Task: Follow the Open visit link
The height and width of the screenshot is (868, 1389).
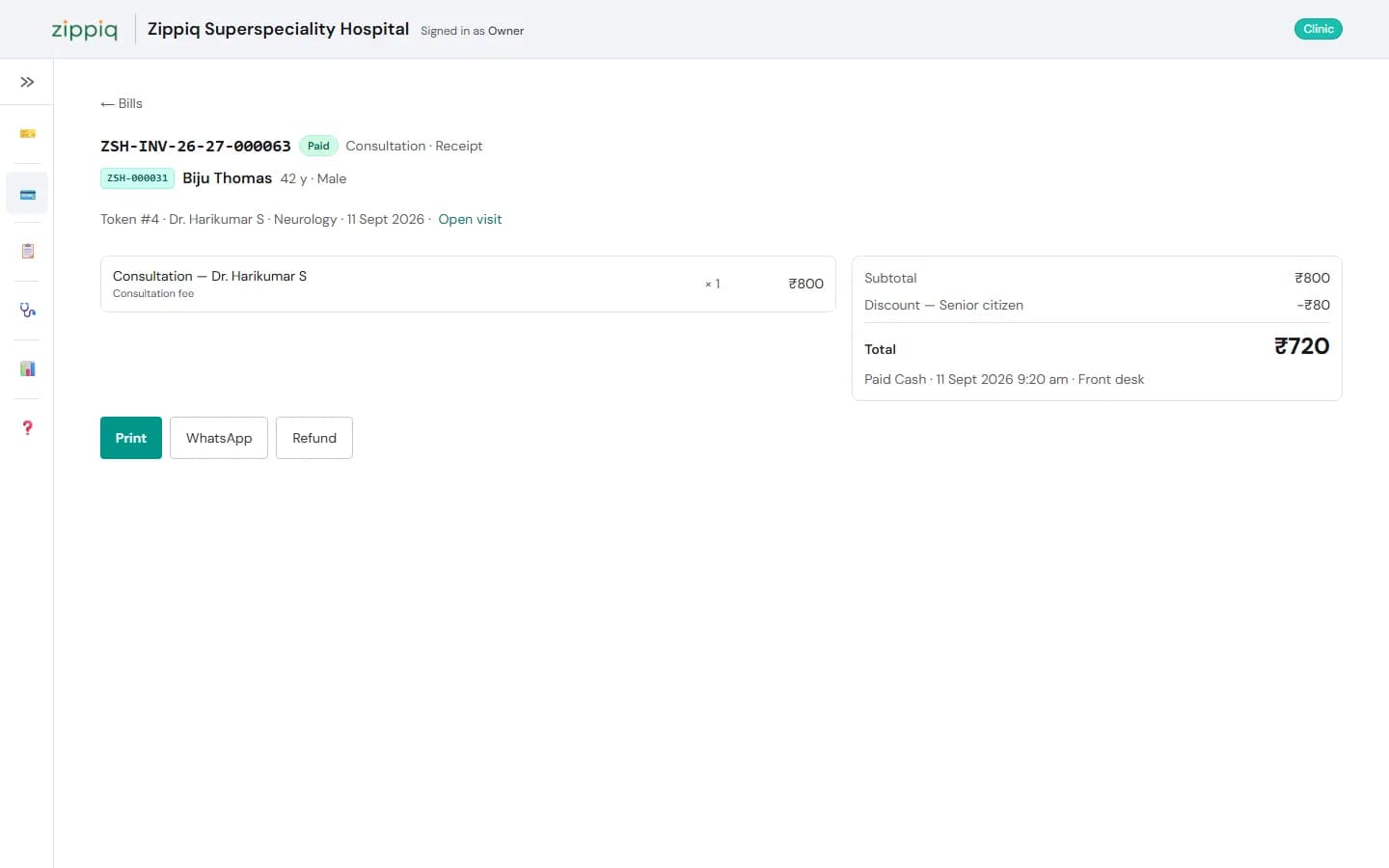Action: click(x=470, y=219)
